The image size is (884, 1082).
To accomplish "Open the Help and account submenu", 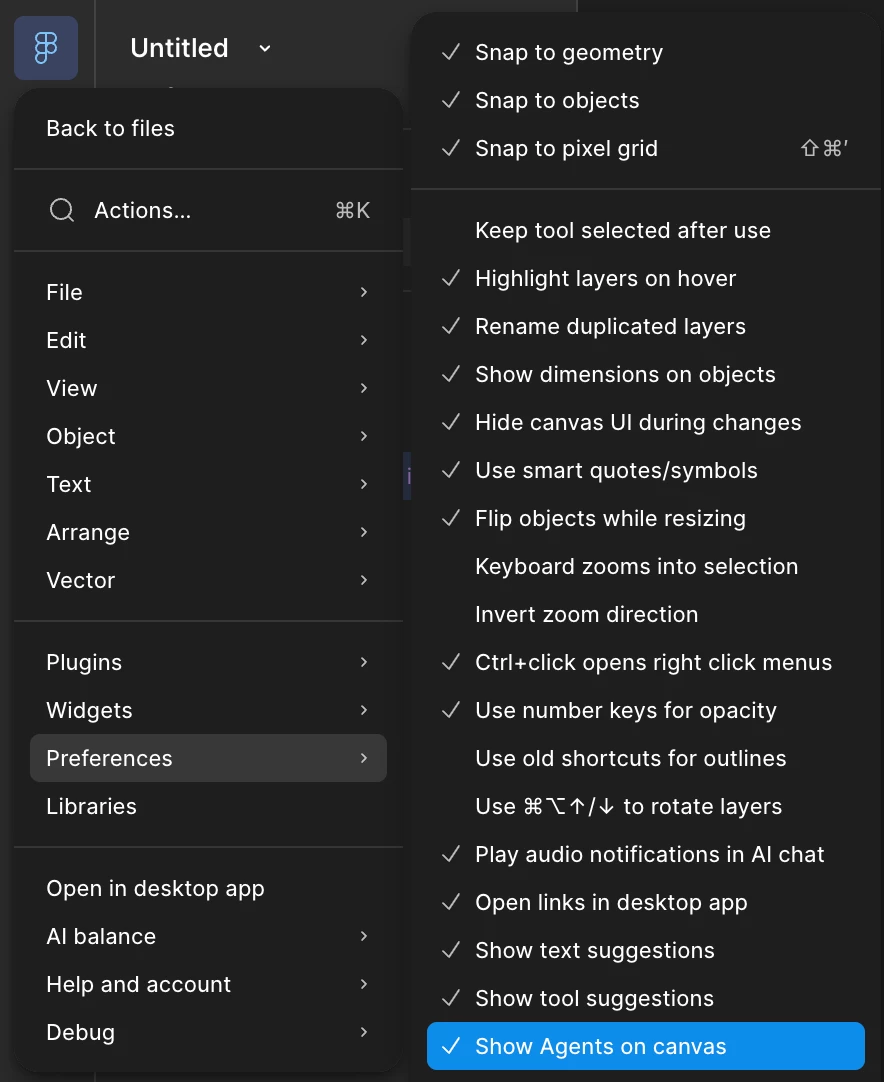I will [x=208, y=985].
